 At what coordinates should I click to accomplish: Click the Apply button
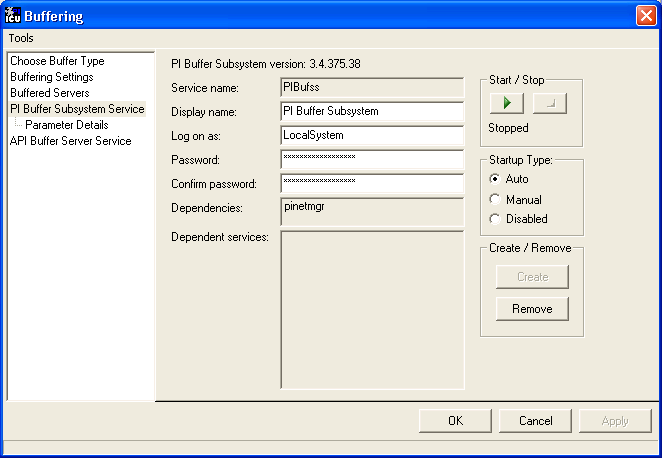click(615, 421)
